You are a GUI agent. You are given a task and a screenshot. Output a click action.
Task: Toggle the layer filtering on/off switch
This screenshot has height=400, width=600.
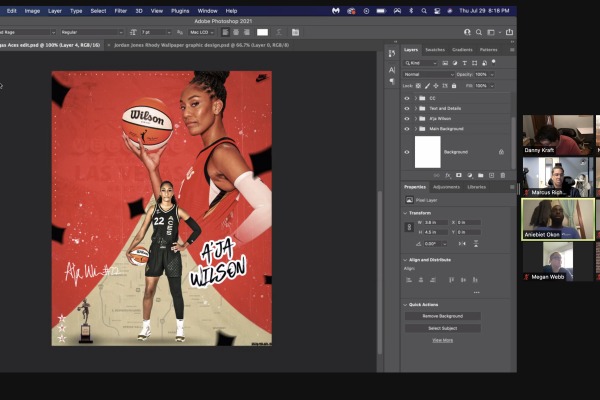pyautogui.click(x=494, y=62)
